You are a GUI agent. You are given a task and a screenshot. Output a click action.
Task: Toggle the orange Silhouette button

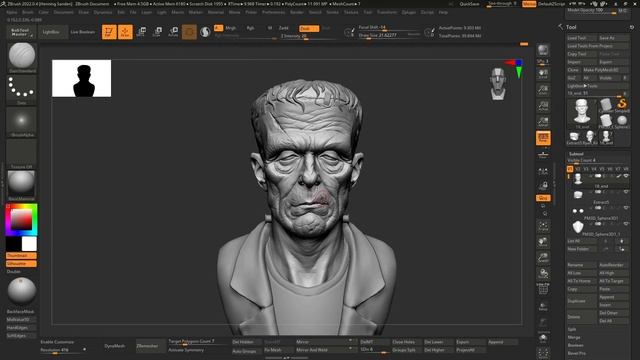(x=21, y=264)
